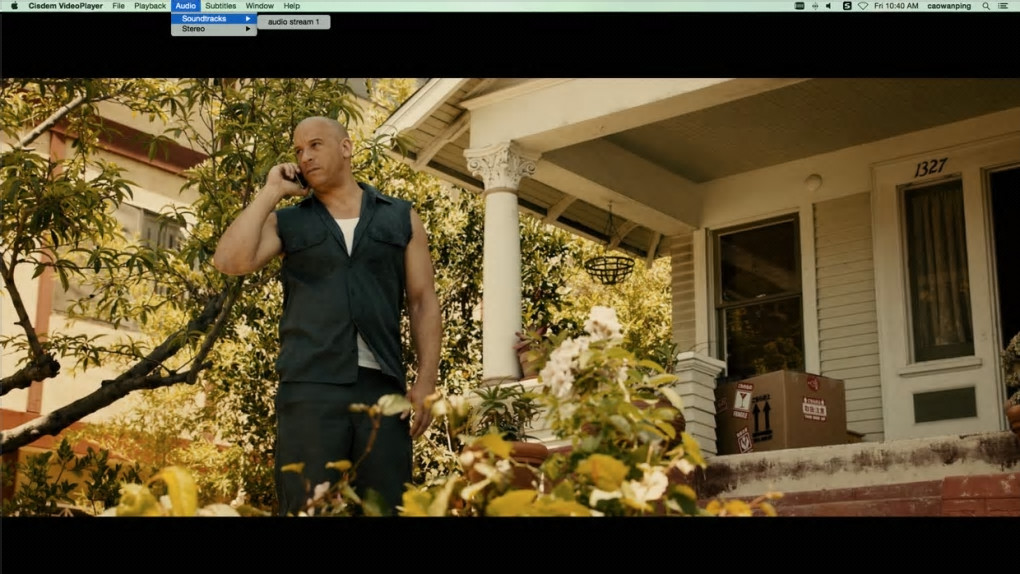The image size is (1020, 574).
Task: Expand the Soundtracks submenu
Action: [214, 18]
